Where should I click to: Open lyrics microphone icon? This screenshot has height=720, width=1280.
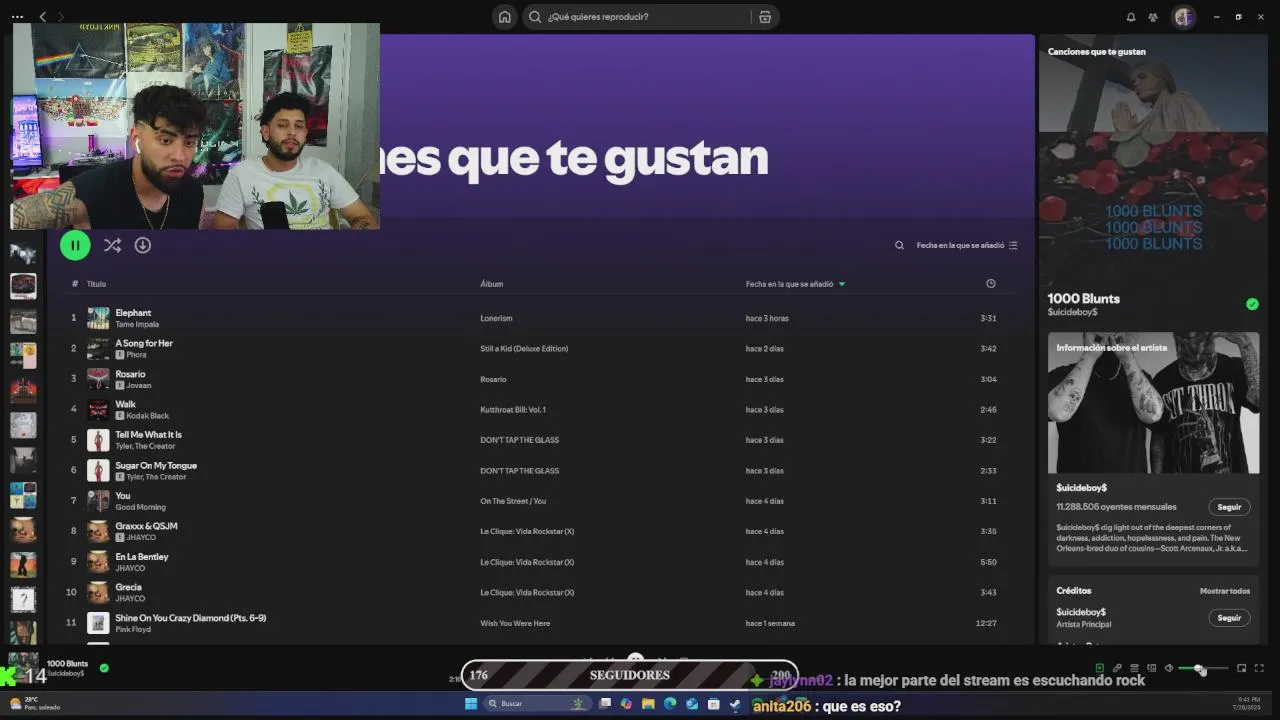point(1117,668)
